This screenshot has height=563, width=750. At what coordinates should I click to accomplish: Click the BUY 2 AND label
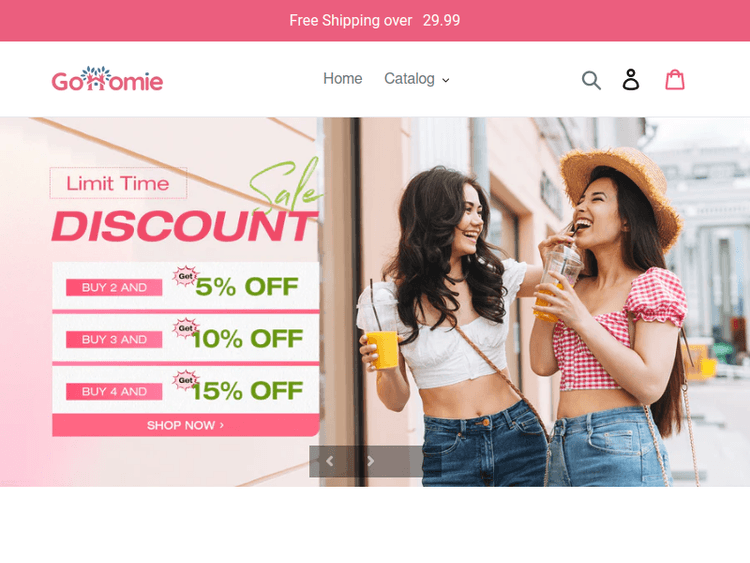click(114, 287)
